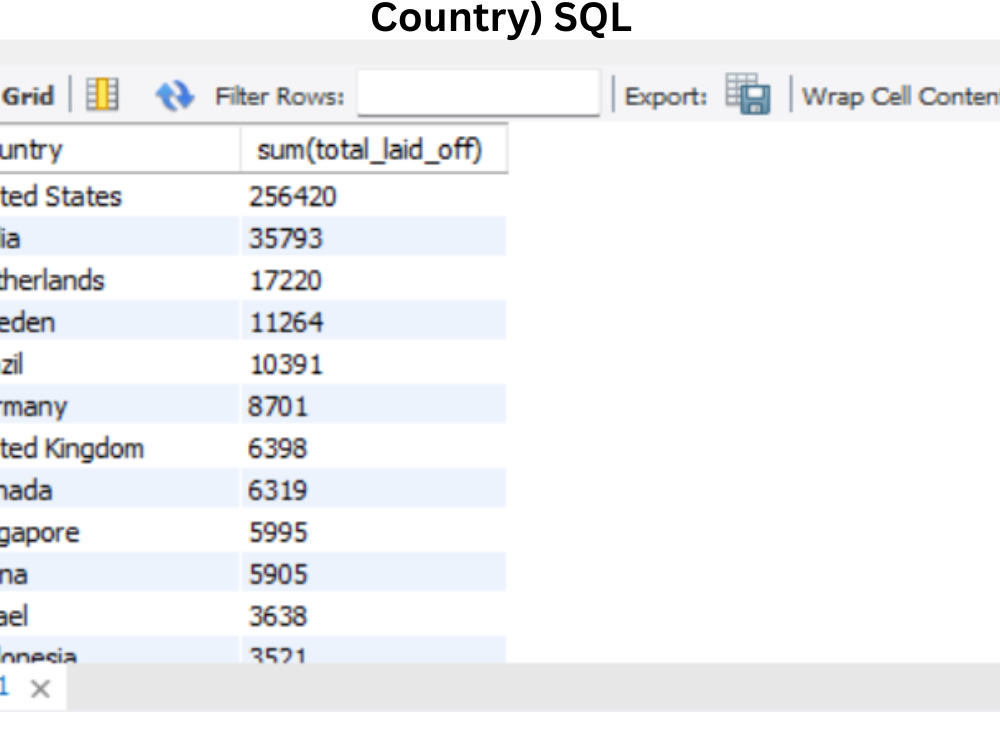Select the Singapore country cell
The height and width of the screenshot is (750, 1000).
tap(119, 532)
